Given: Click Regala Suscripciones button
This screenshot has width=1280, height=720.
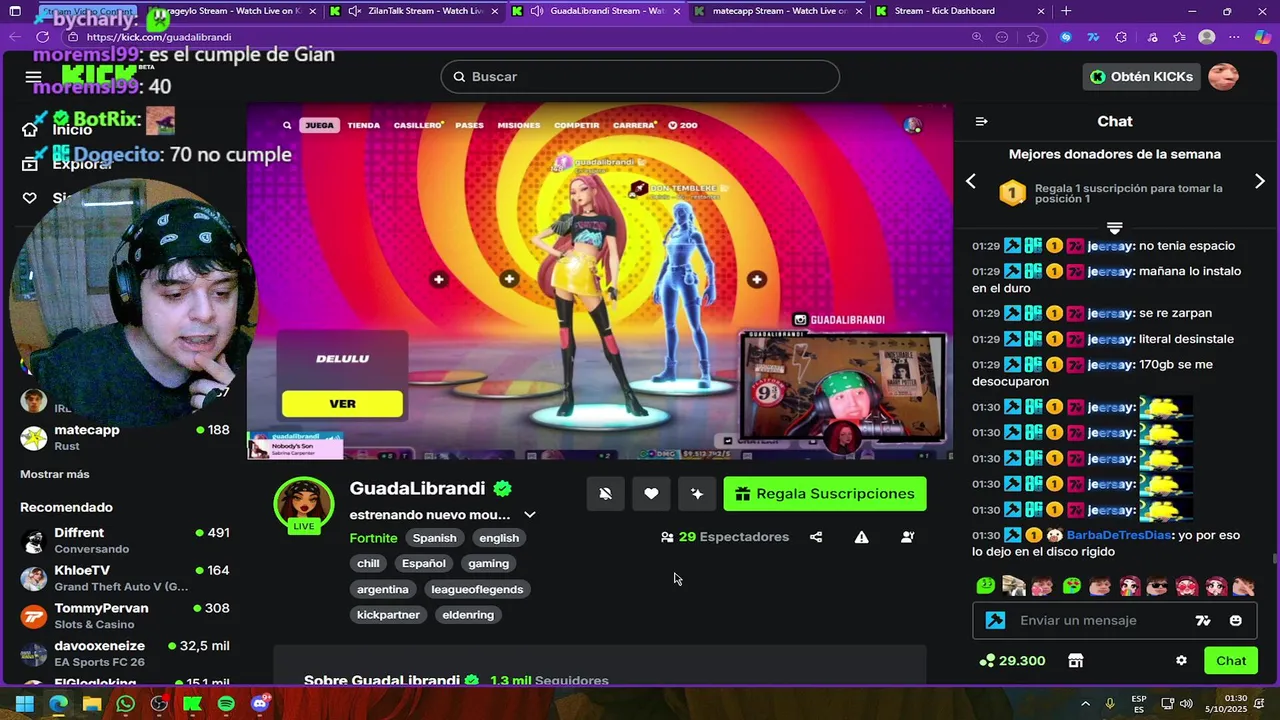Looking at the screenshot, I should [825, 494].
